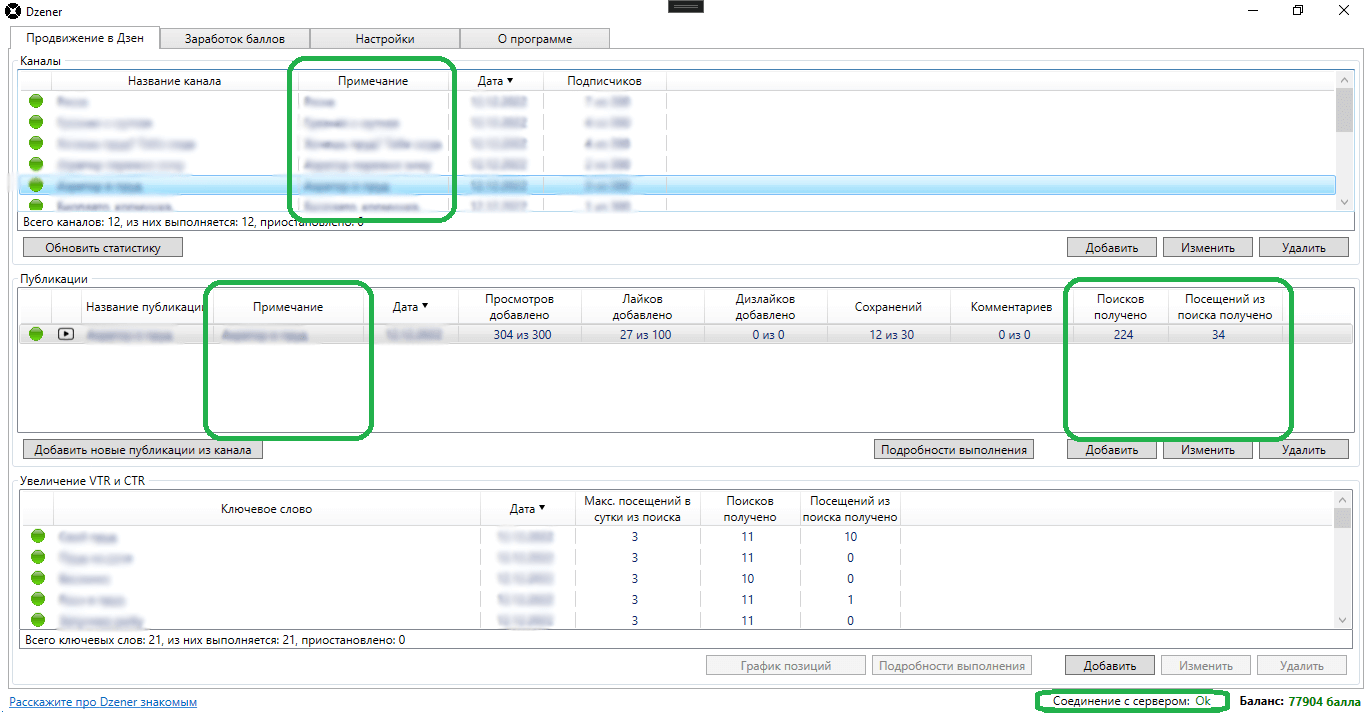Click 0 из 0 in Комментариев column
This screenshot has height=713, width=1366.
(1014, 335)
